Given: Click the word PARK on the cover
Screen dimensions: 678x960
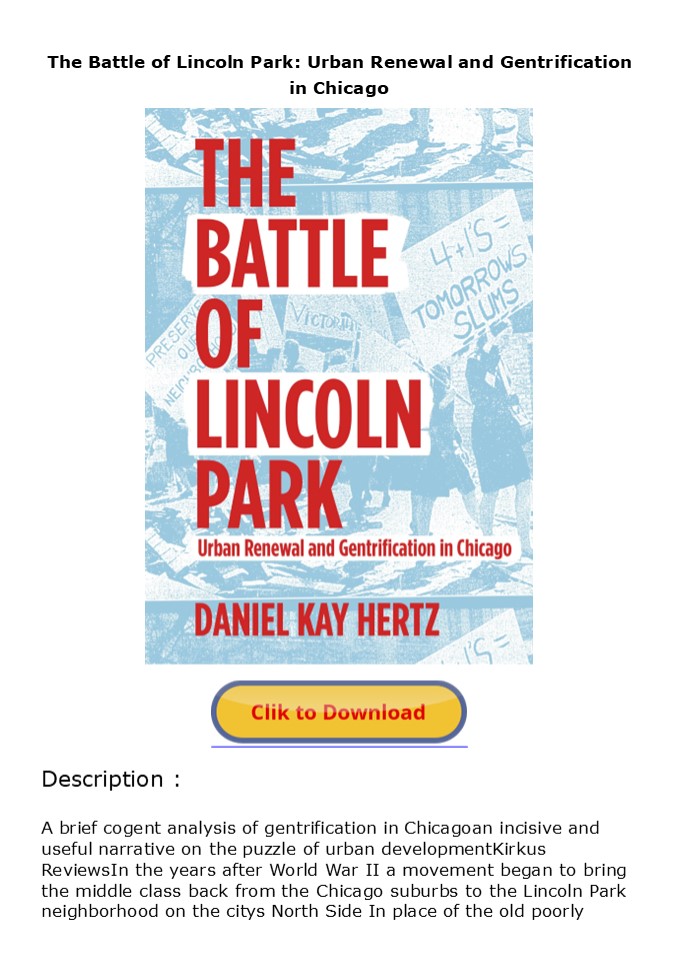Looking at the screenshot, I should (x=268, y=494).
